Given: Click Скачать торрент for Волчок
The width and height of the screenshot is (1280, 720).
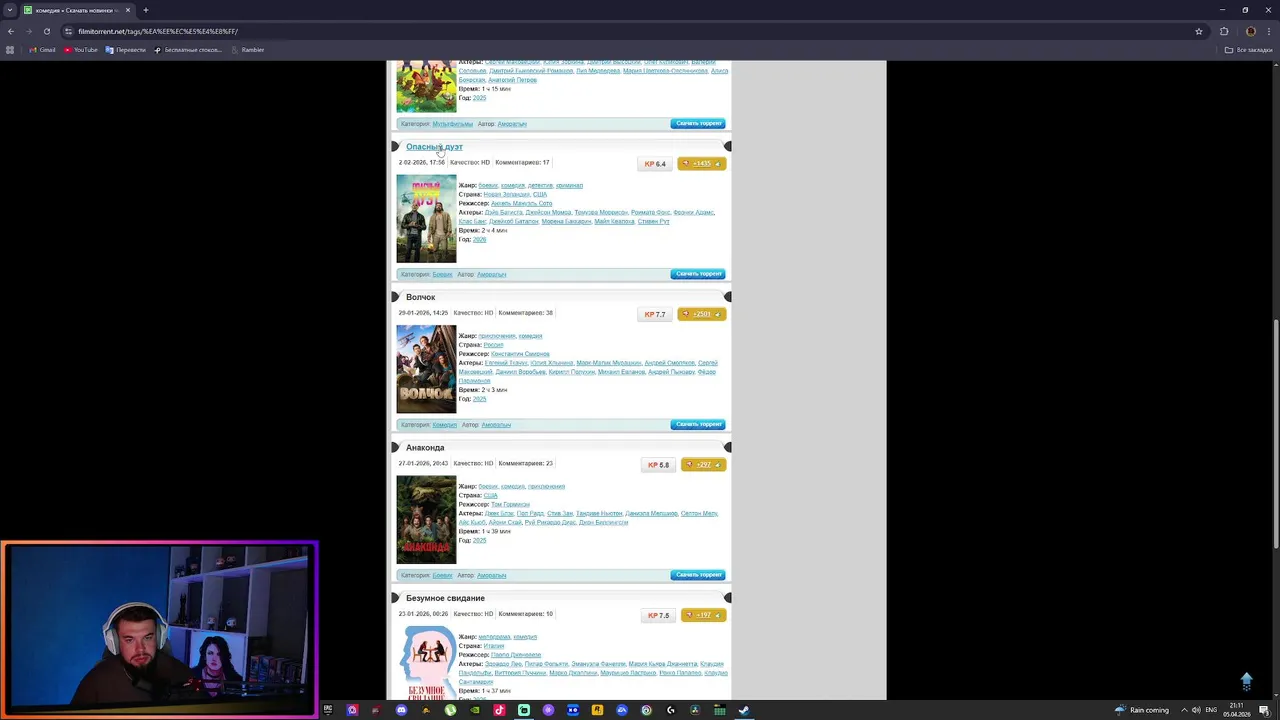Looking at the screenshot, I should click(x=698, y=424).
